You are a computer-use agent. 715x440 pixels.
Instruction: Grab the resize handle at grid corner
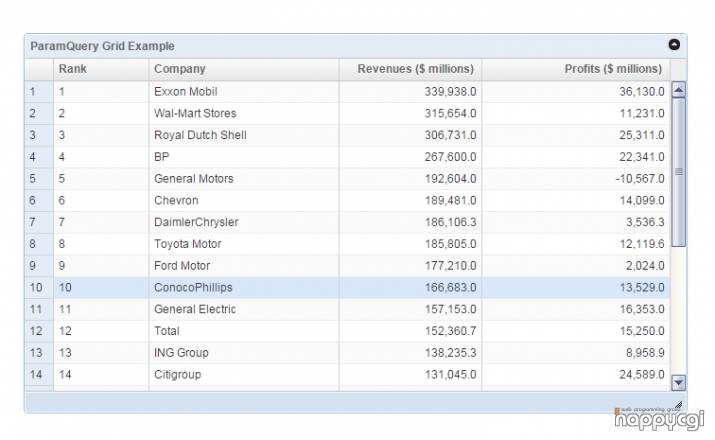678,404
